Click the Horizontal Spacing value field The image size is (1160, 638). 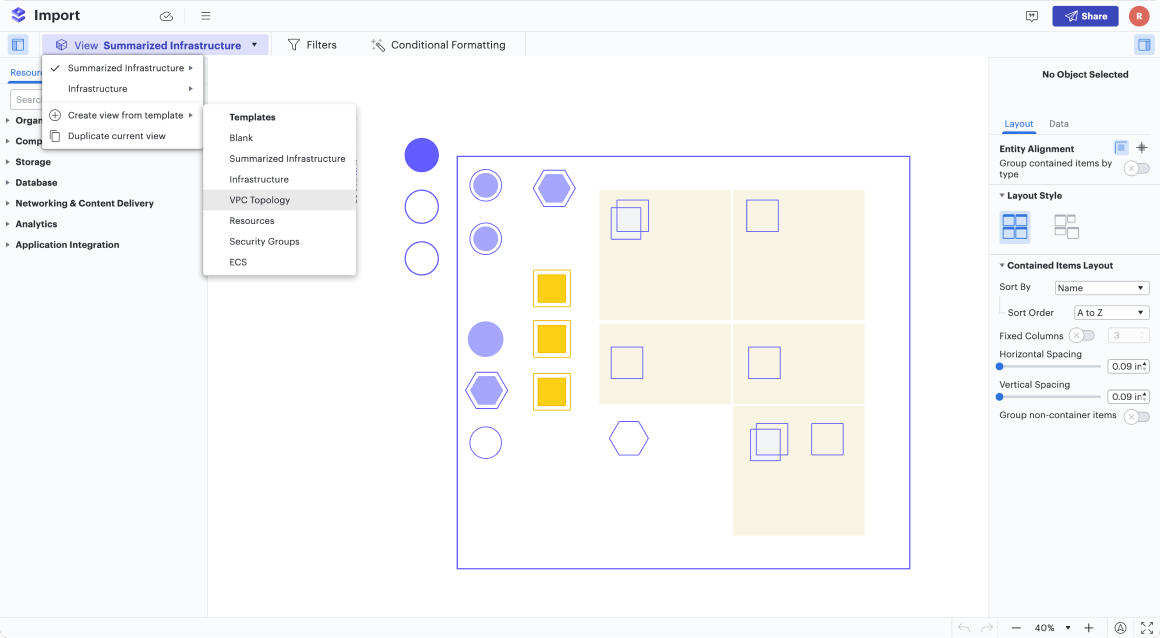(1128, 366)
